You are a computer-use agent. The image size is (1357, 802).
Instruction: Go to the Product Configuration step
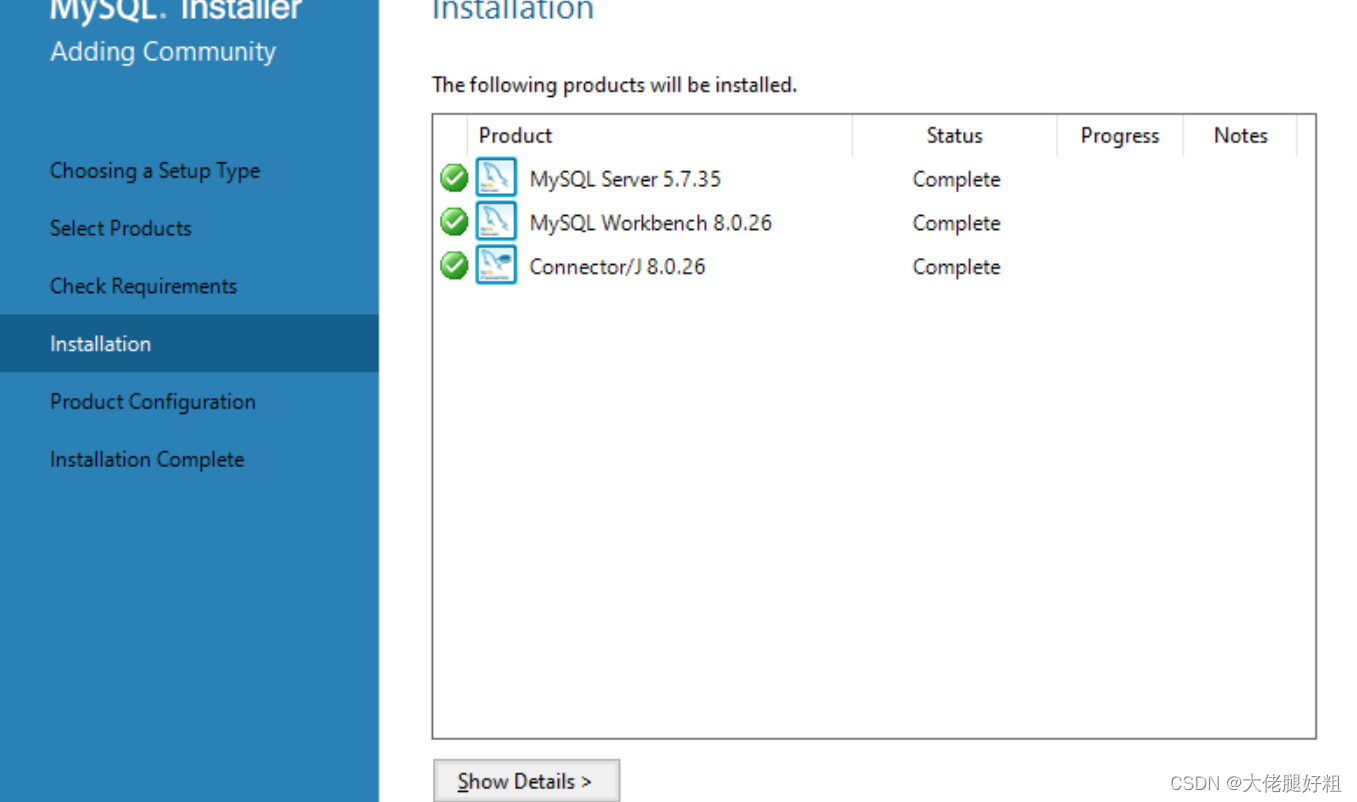[153, 402]
